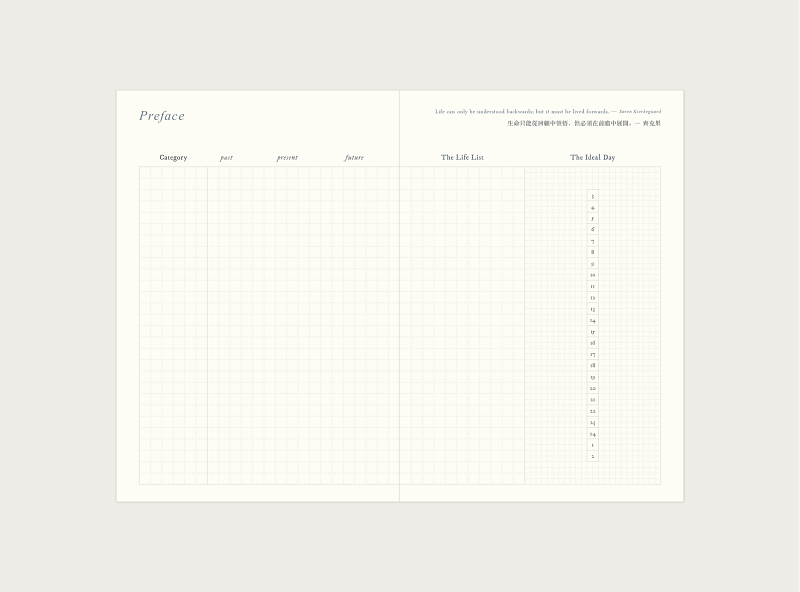800x592 pixels.
Task: Click hour 20 timeline cell
Action: [593, 388]
